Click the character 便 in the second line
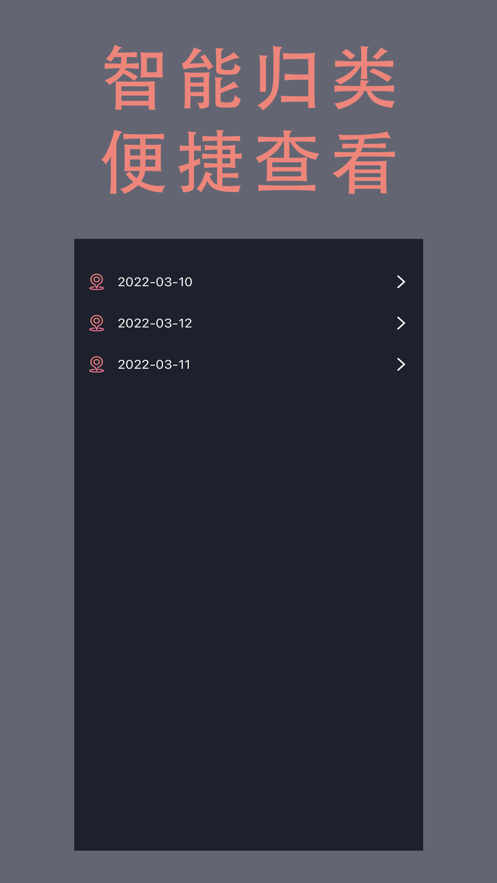 133,162
